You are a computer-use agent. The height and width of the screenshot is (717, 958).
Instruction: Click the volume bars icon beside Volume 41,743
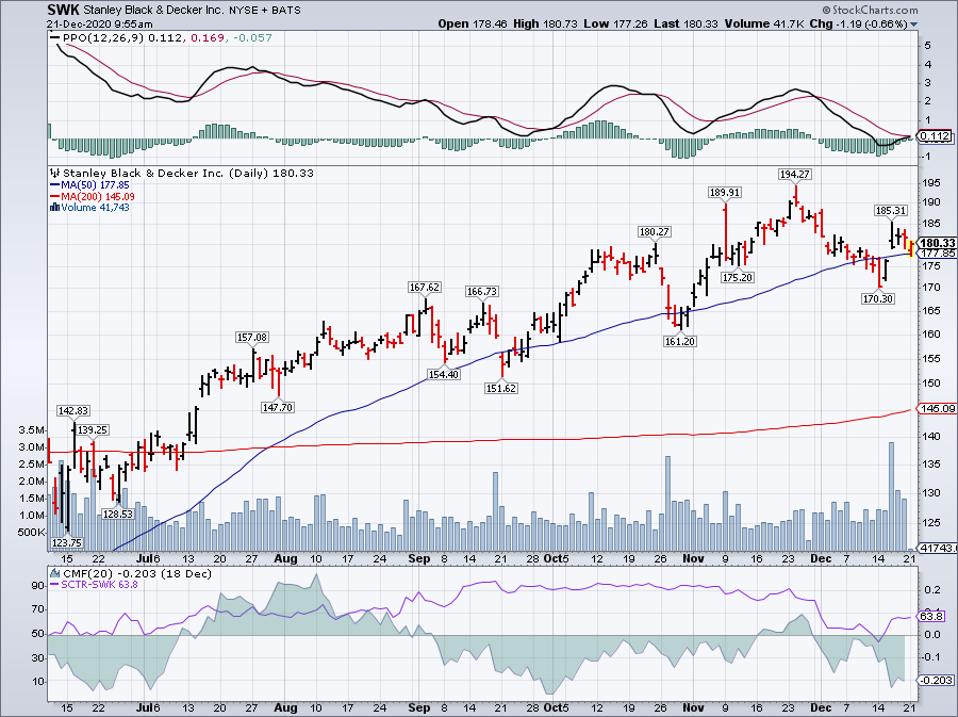(55, 208)
